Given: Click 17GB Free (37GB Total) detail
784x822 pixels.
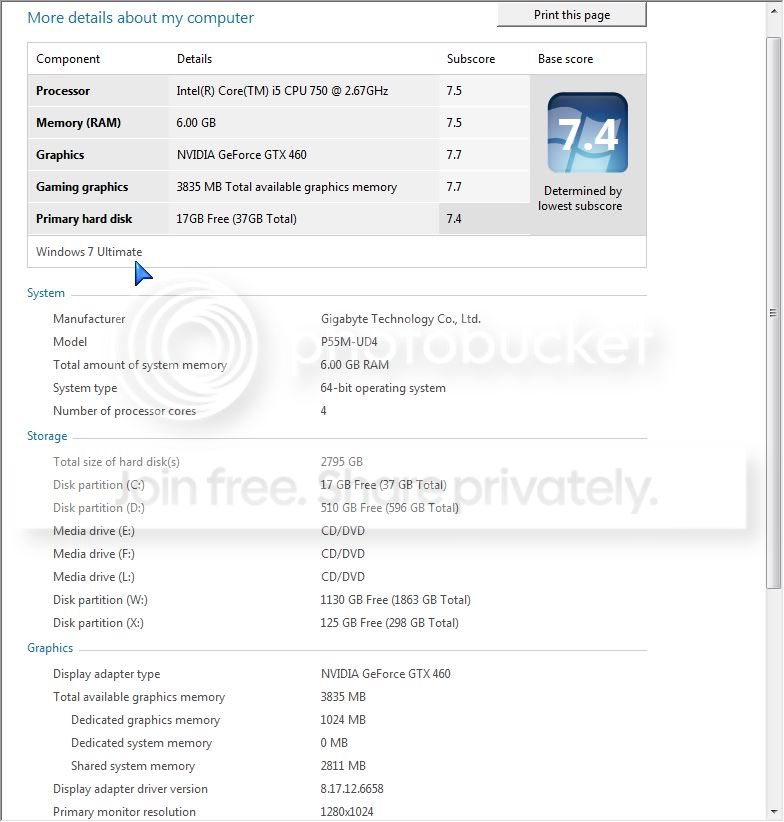Looking at the screenshot, I should (x=236, y=219).
